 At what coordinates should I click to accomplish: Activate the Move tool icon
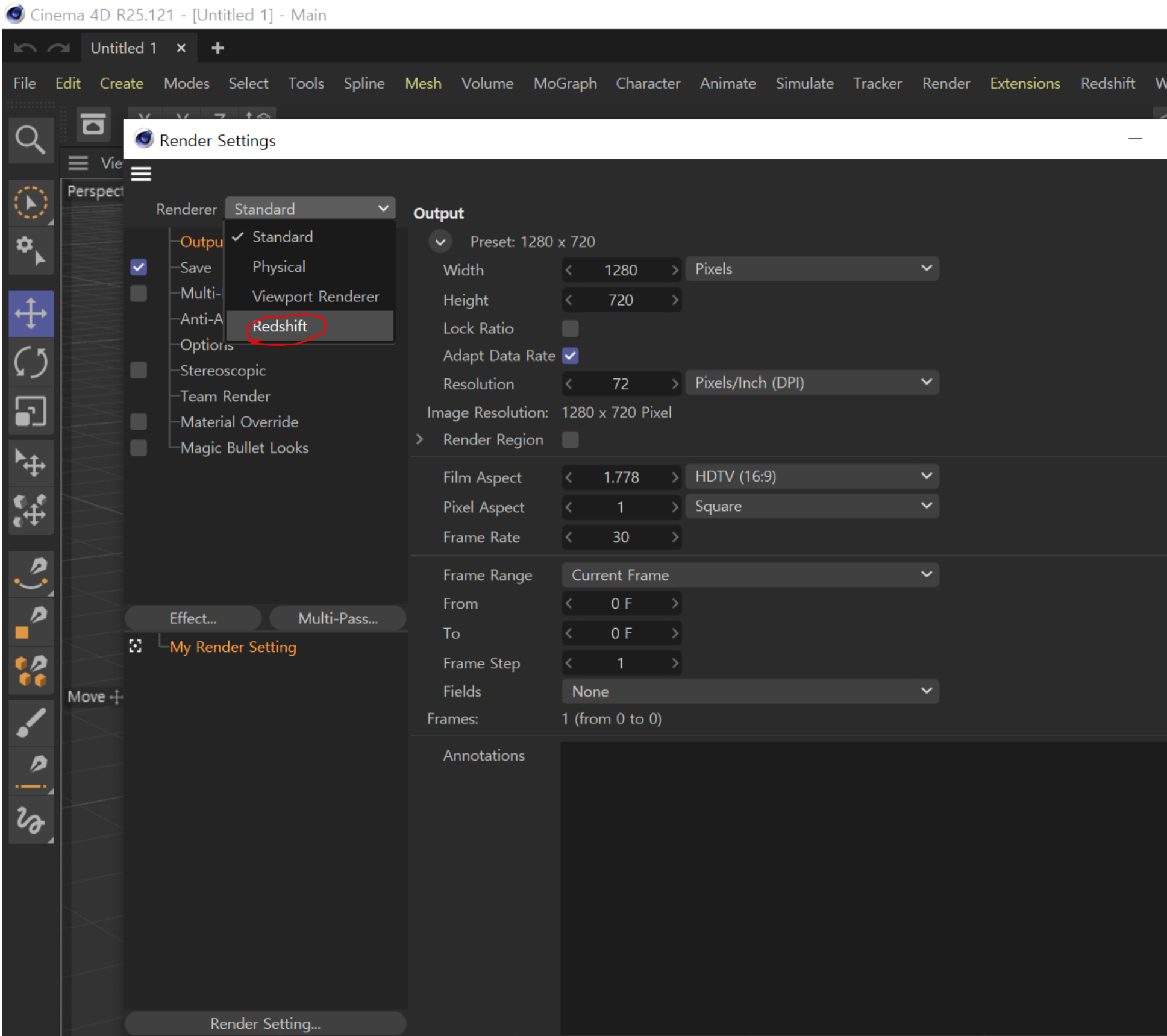click(31, 314)
